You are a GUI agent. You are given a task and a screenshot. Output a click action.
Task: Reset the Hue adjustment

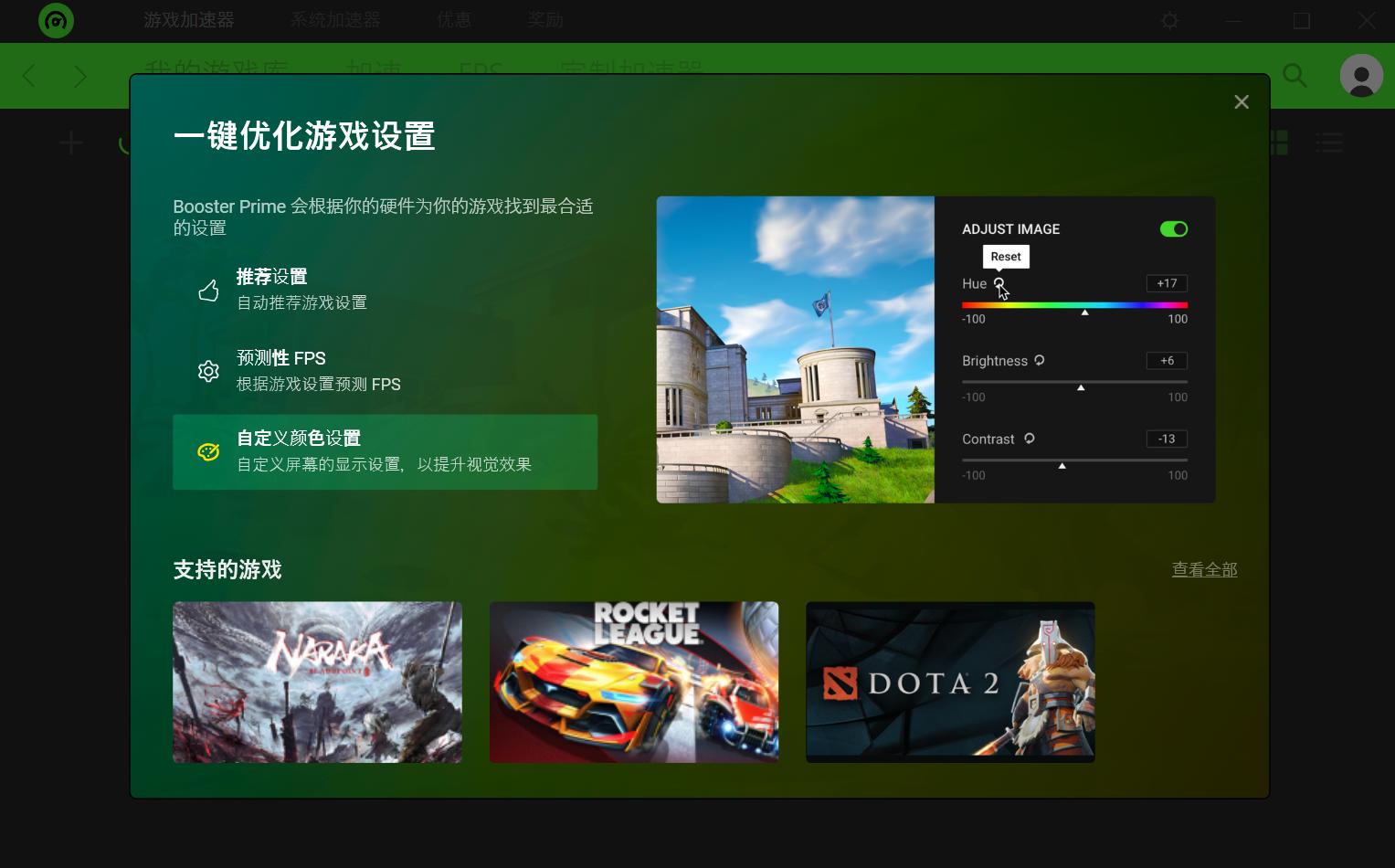[999, 283]
